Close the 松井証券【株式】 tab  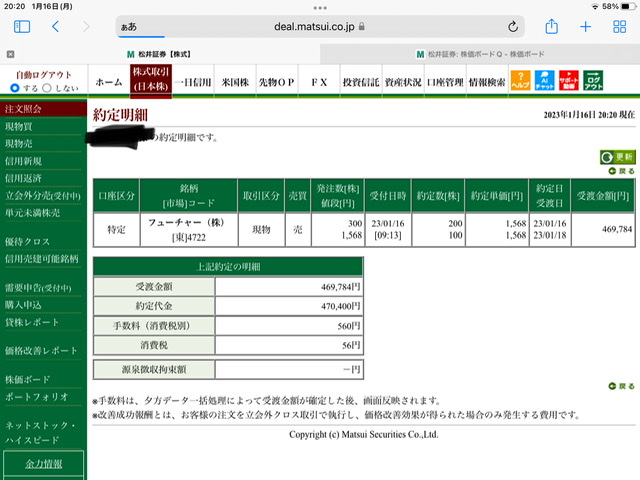pyautogui.click(x=11, y=54)
